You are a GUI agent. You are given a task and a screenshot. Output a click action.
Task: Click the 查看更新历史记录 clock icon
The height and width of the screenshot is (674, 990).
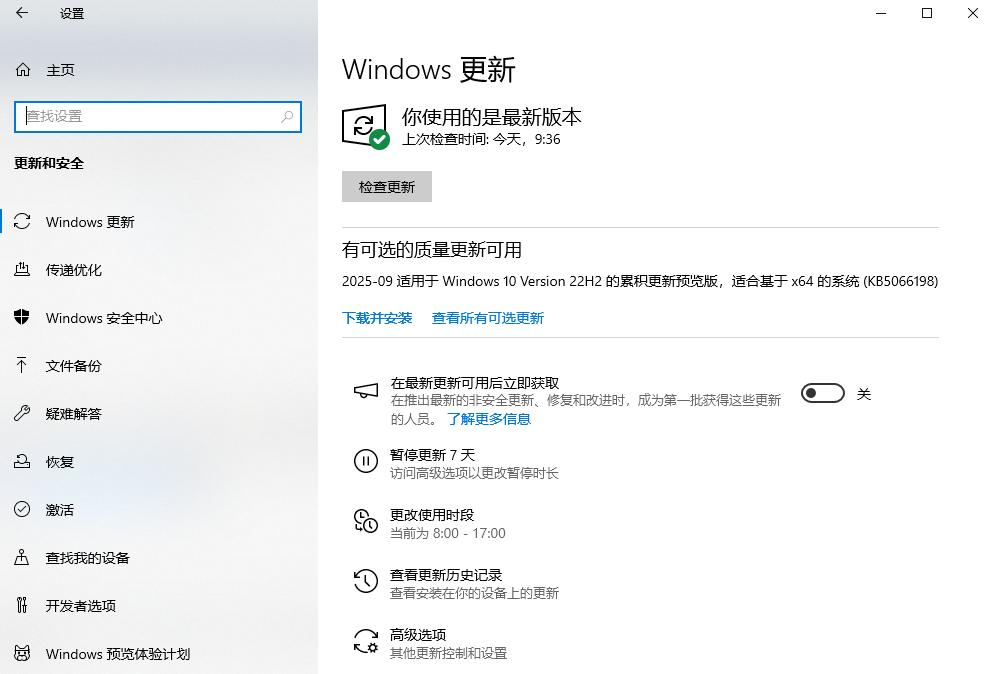pyautogui.click(x=365, y=581)
